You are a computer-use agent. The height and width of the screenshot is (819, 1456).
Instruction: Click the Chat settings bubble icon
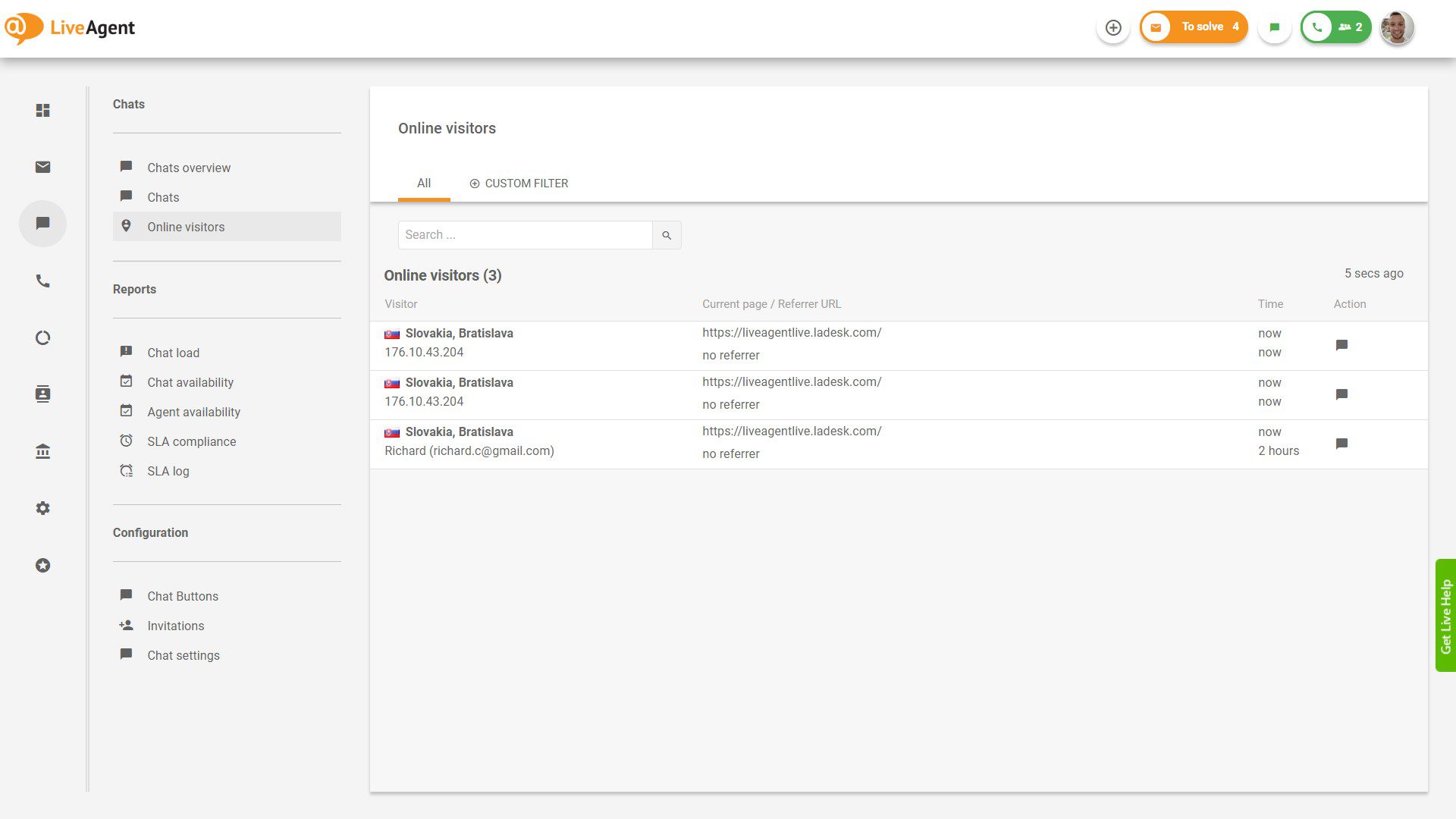coord(126,654)
